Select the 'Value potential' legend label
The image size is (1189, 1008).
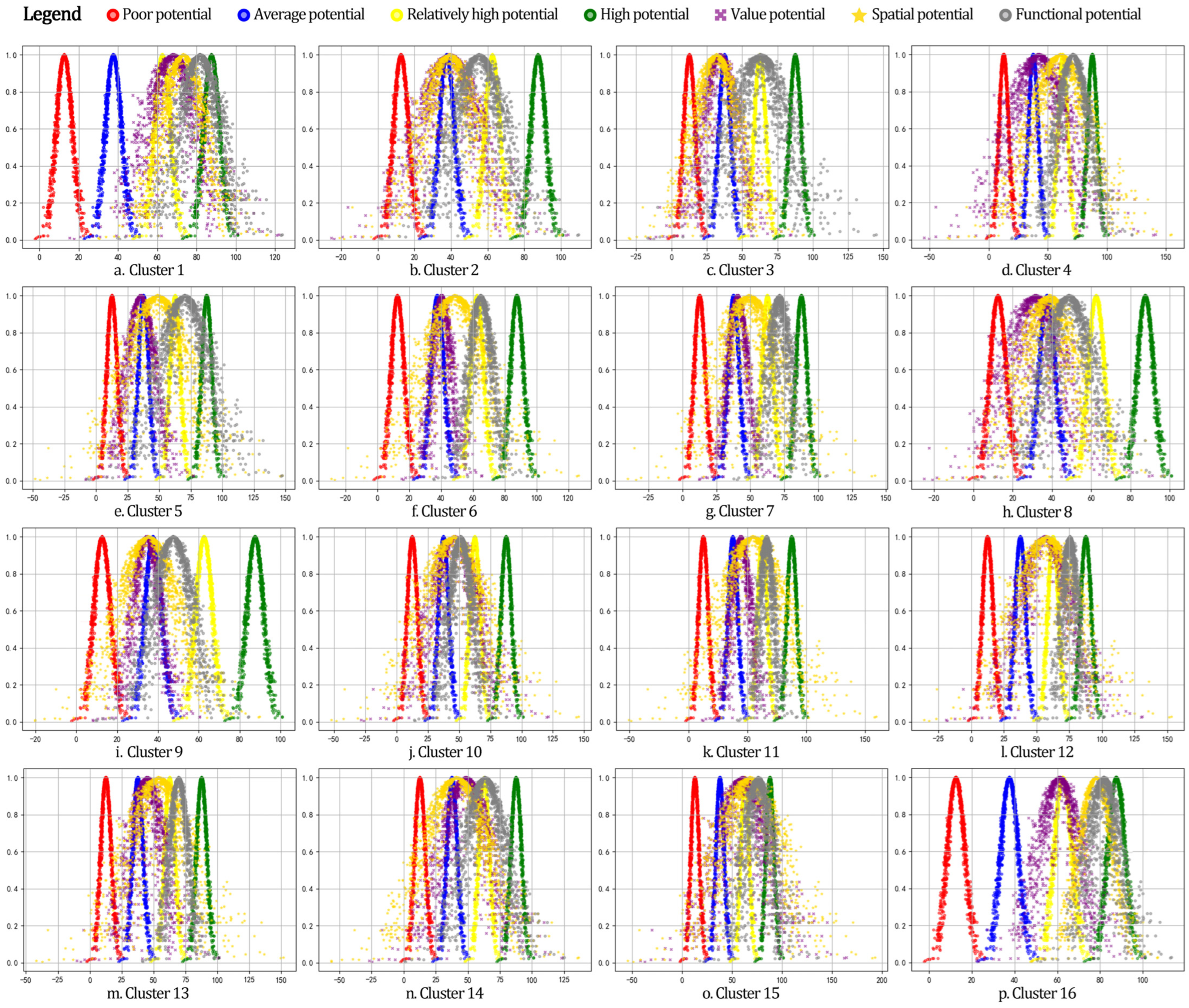[778, 15]
